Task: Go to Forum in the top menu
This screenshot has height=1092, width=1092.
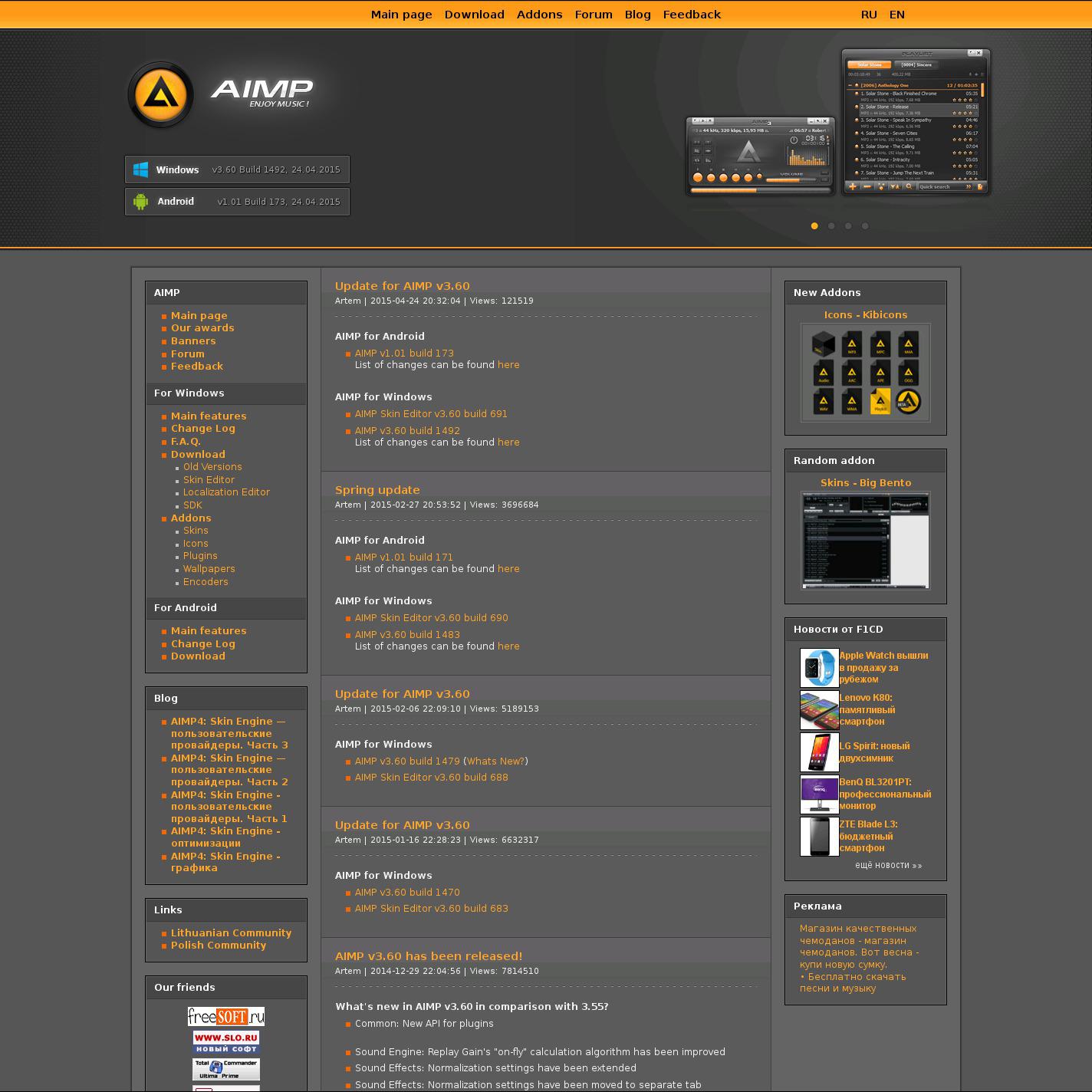Action: click(593, 15)
